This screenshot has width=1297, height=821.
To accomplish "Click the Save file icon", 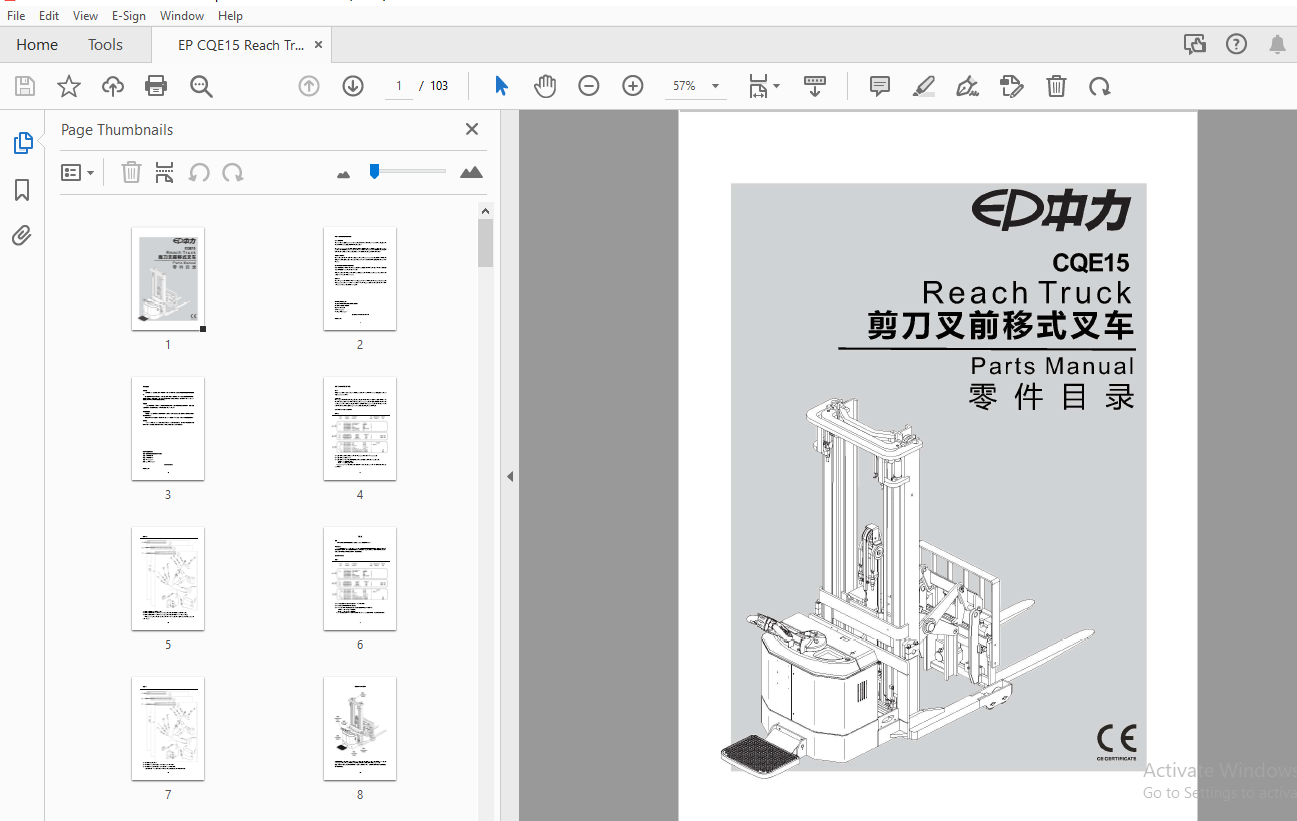I will tap(25, 86).
